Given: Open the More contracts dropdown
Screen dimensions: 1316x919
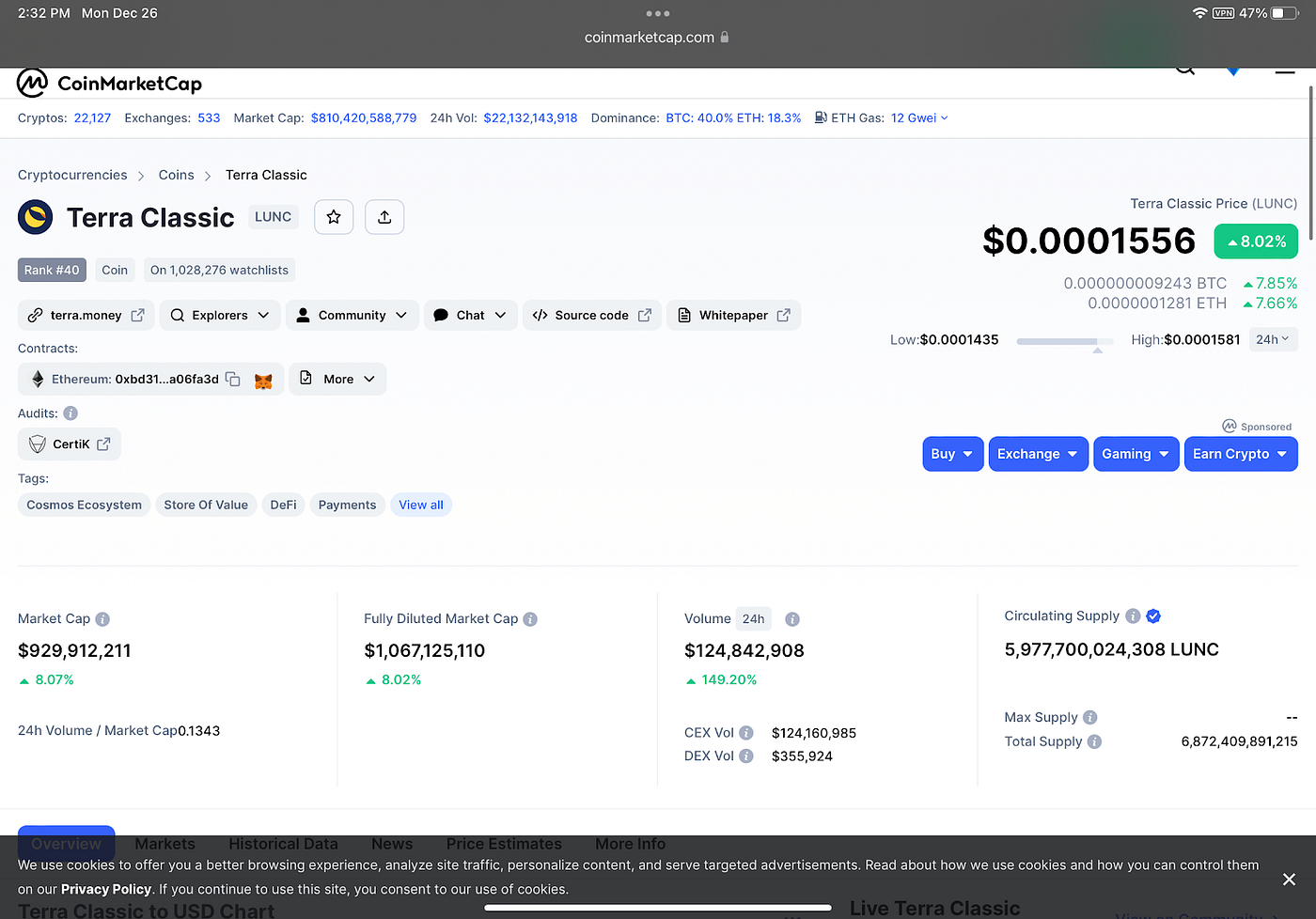Looking at the screenshot, I should (337, 379).
